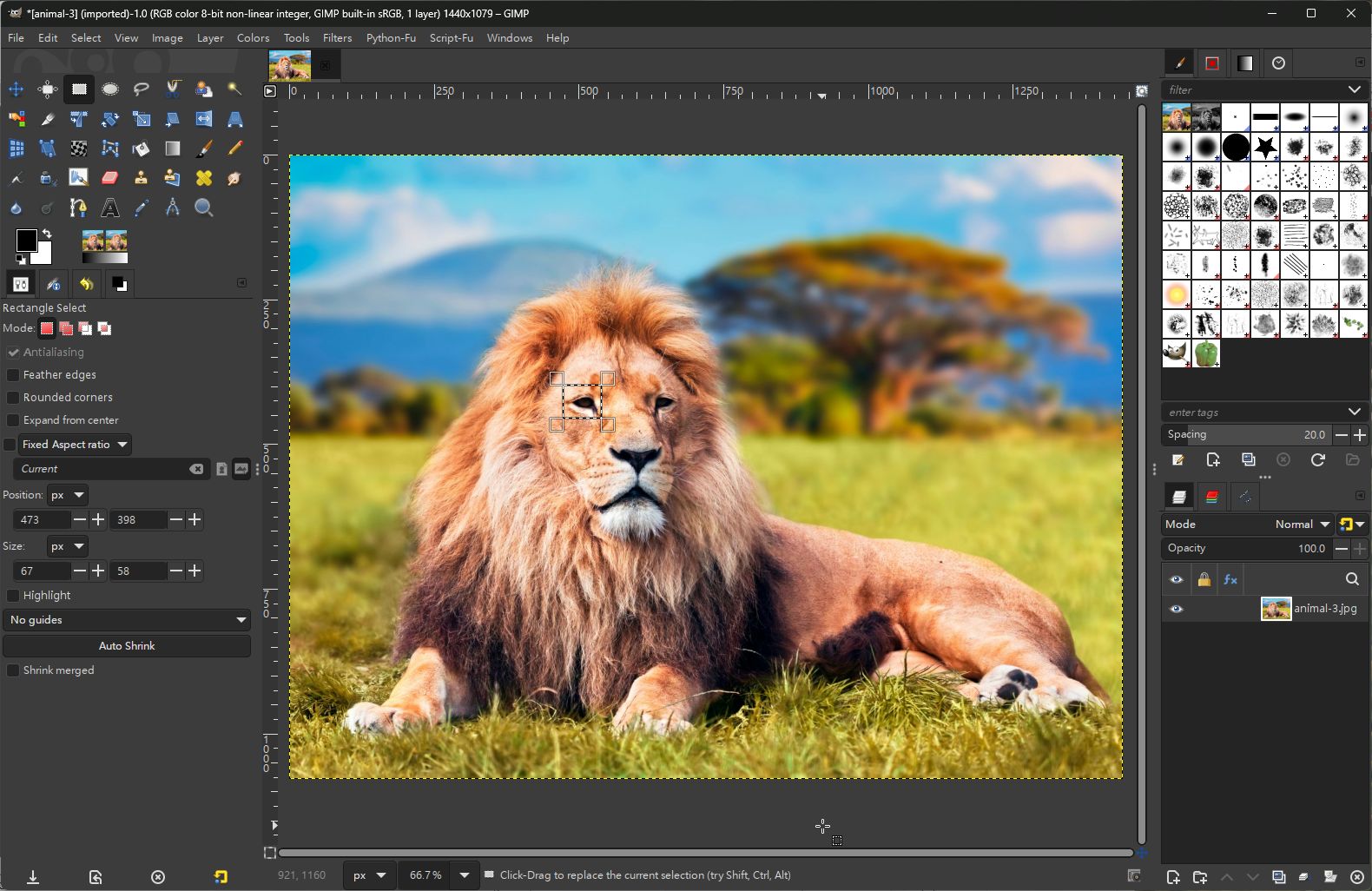
Task: Select the Perspective tool
Action: coord(235,119)
